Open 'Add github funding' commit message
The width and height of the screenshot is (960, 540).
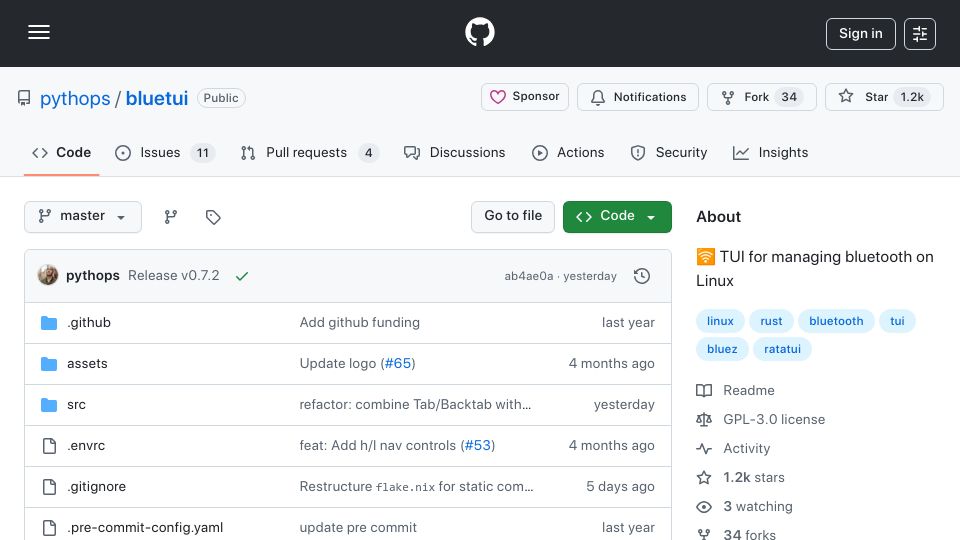[359, 323]
